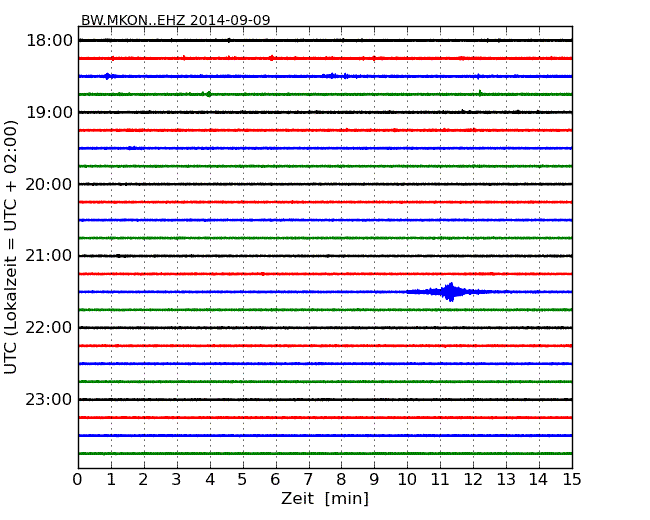
Task: Select the 20:00 time label
Action: [x=49, y=184]
